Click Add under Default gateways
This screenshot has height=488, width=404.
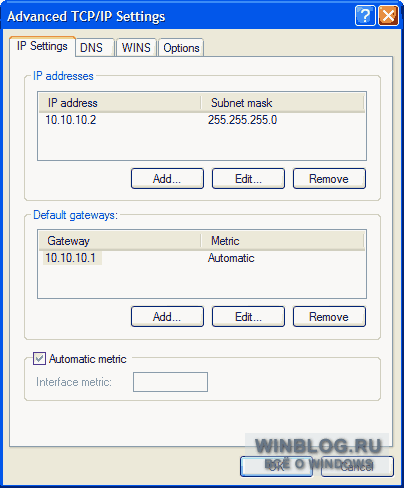167,317
